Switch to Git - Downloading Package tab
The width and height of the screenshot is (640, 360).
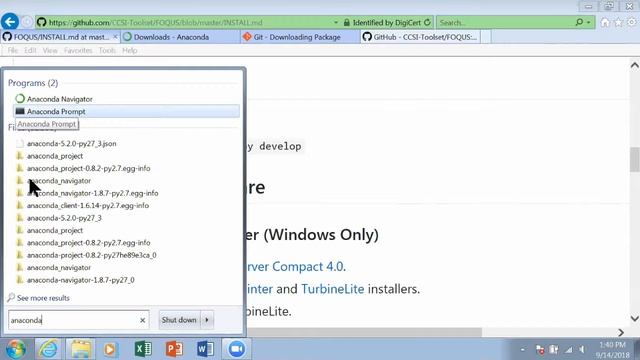300,37
